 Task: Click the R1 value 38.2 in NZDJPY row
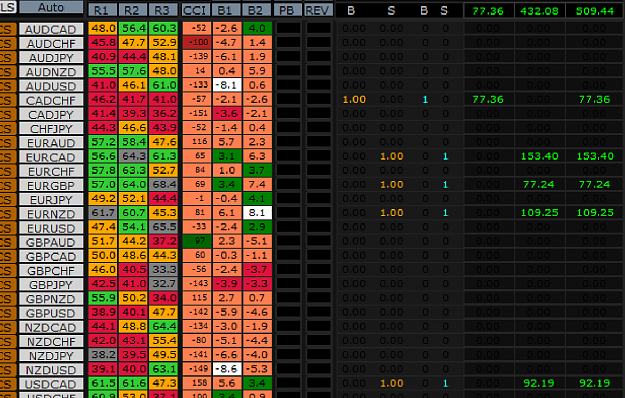[x=103, y=355]
